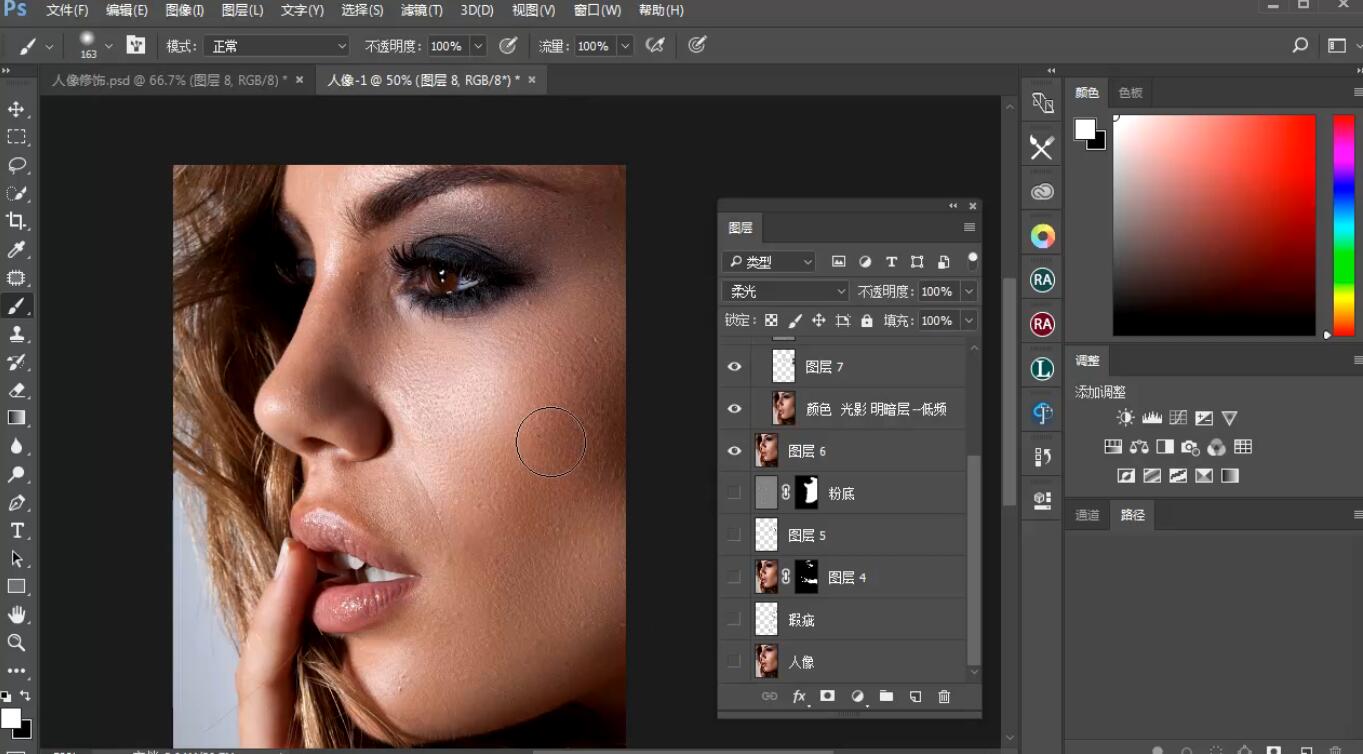Delete layer with trash icon
The image size is (1363, 754).
[x=944, y=696]
